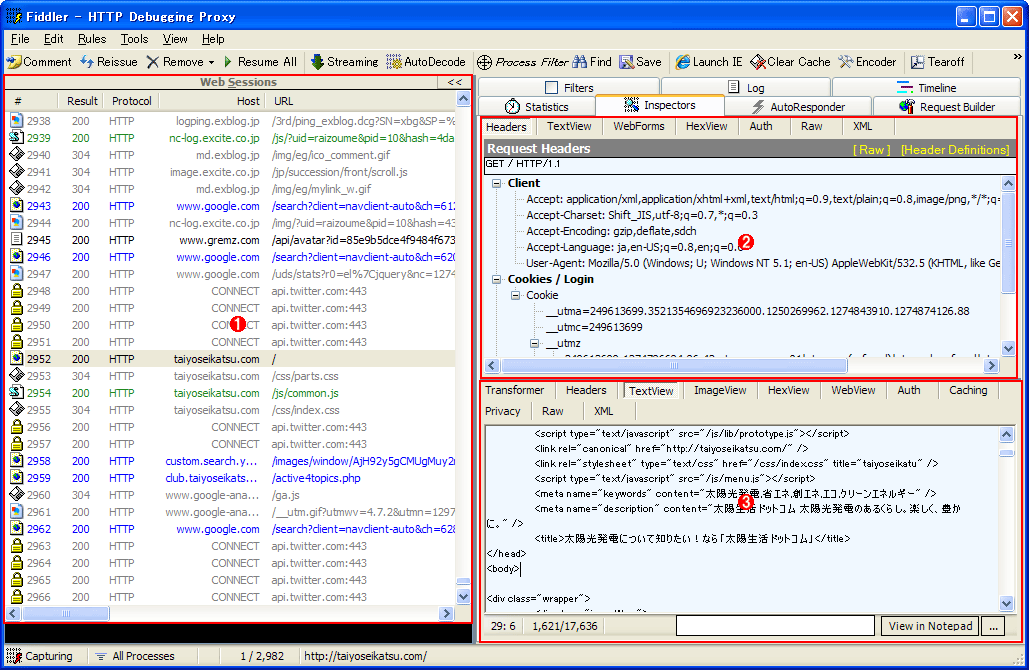Click the Comment toolbar icon
The height and width of the screenshot is (670, 1029).
pyautogui.click(x=14, y=62)
